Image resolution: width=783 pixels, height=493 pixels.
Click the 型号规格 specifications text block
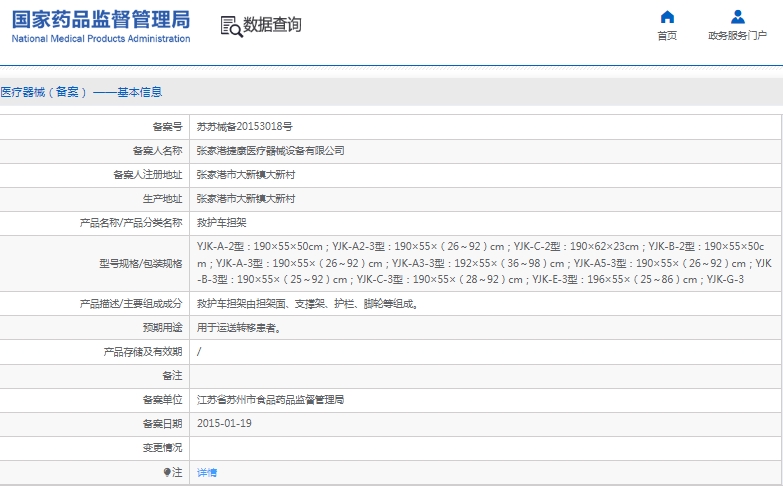[x=484, y=263]
